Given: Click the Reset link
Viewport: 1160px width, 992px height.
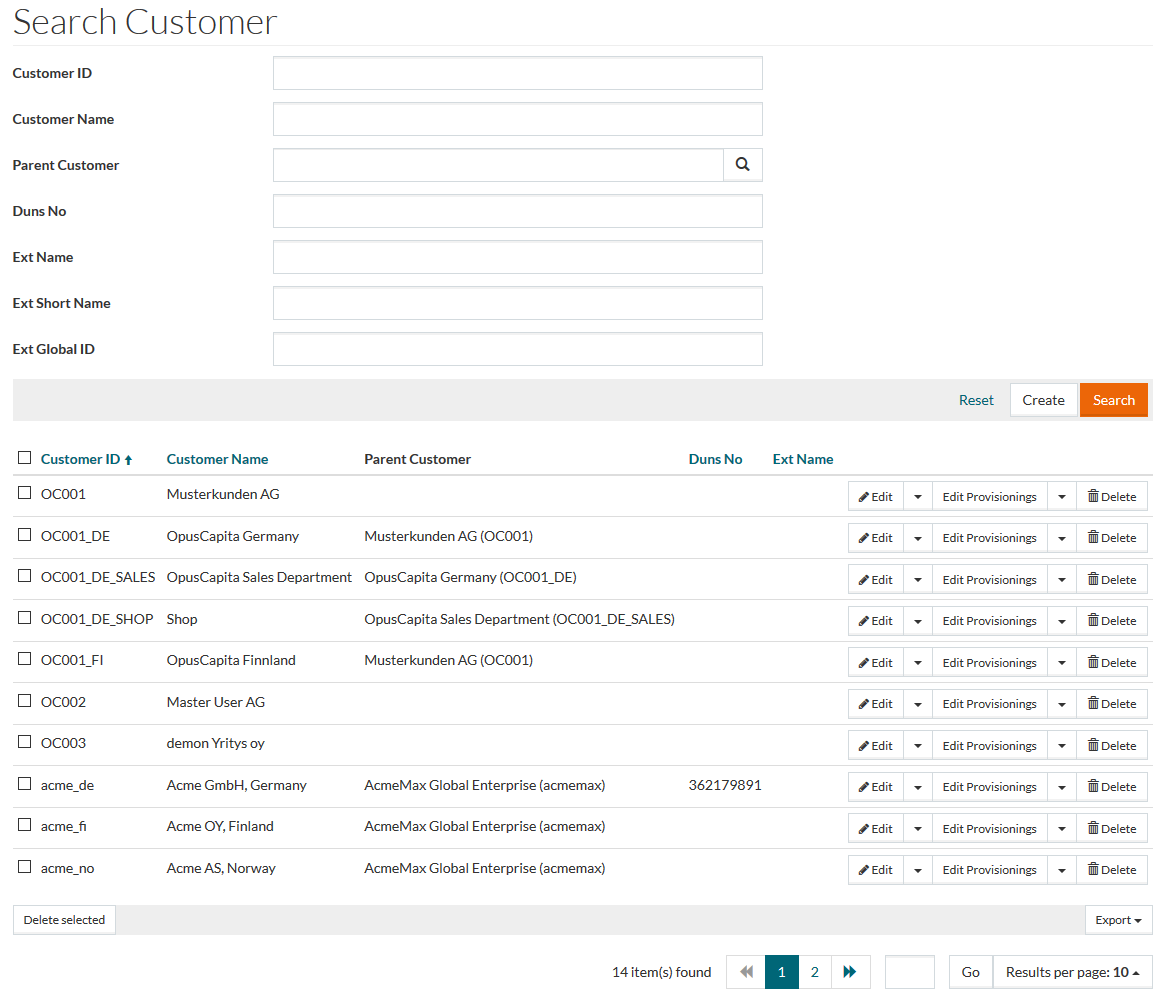Looking at the screenshot, I should tap(976, 400).
